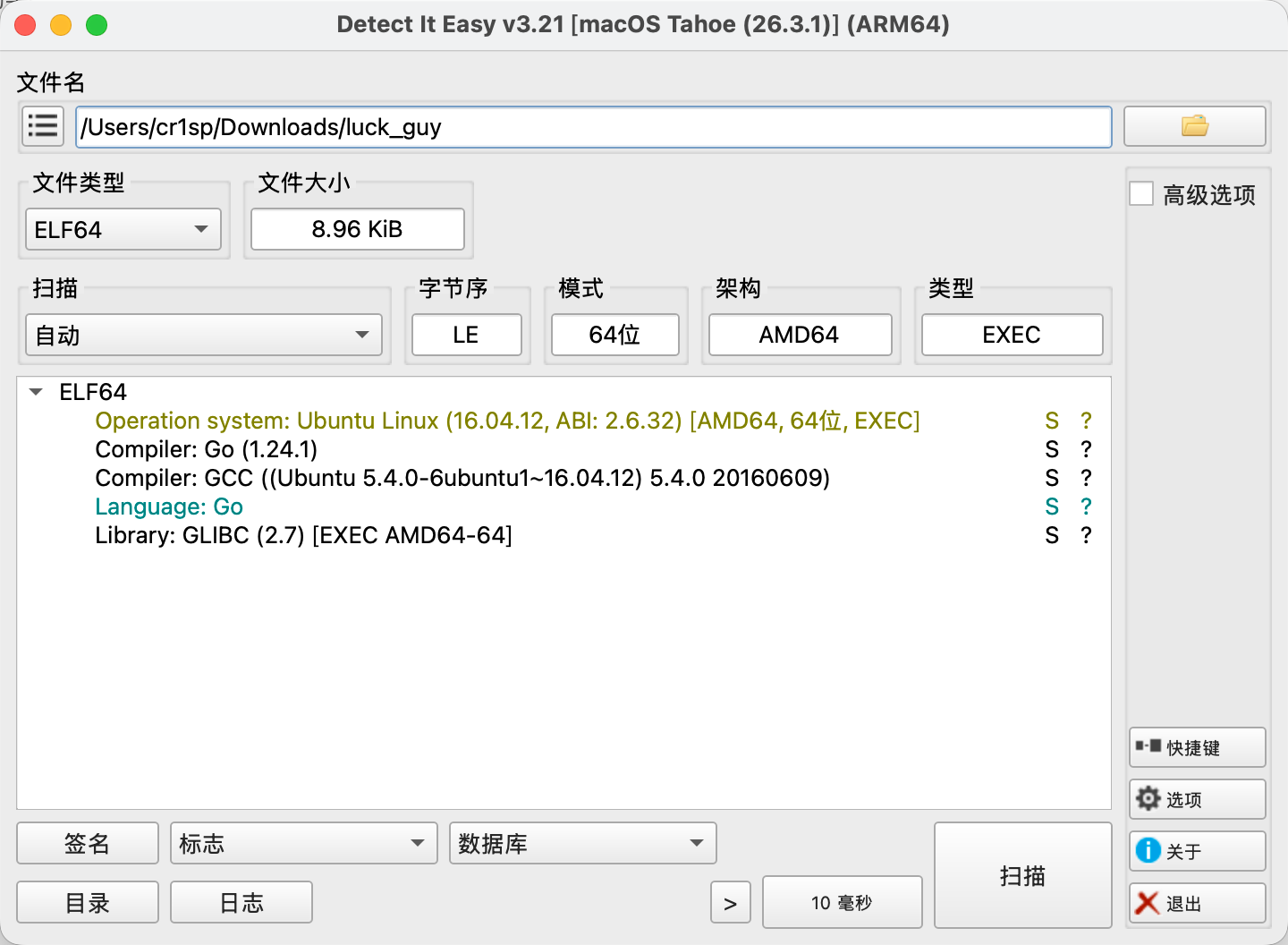Click ? on Compiler: GCC row
The image size is (1288, 945).
click(1086, 478)
